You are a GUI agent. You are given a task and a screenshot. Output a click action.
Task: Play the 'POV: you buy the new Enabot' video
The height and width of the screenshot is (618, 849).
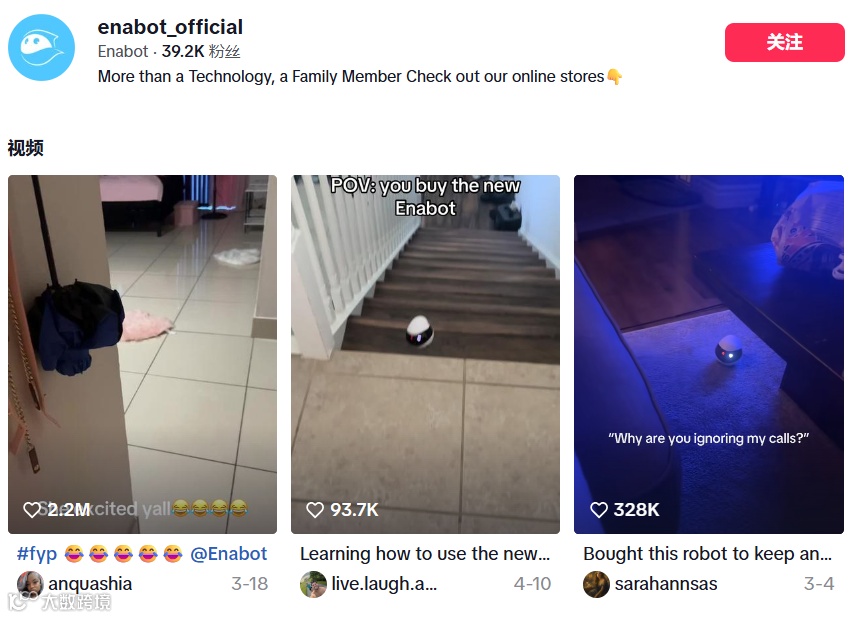click(x=426, y=354)
